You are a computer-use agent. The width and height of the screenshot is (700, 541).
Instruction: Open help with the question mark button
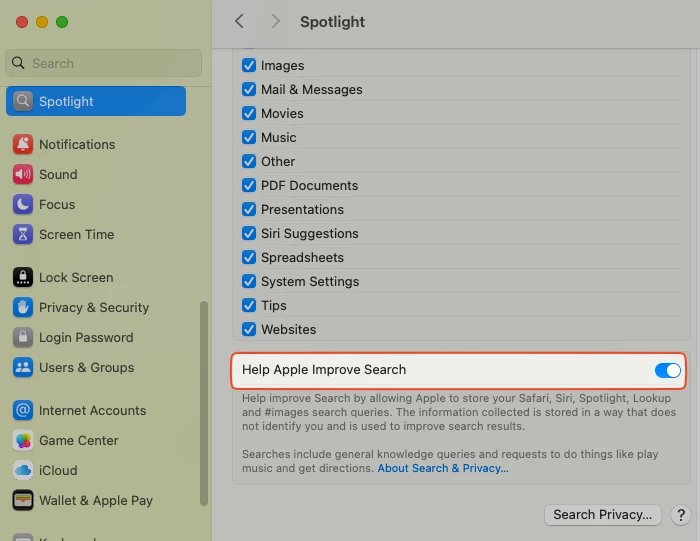[681, 515]
